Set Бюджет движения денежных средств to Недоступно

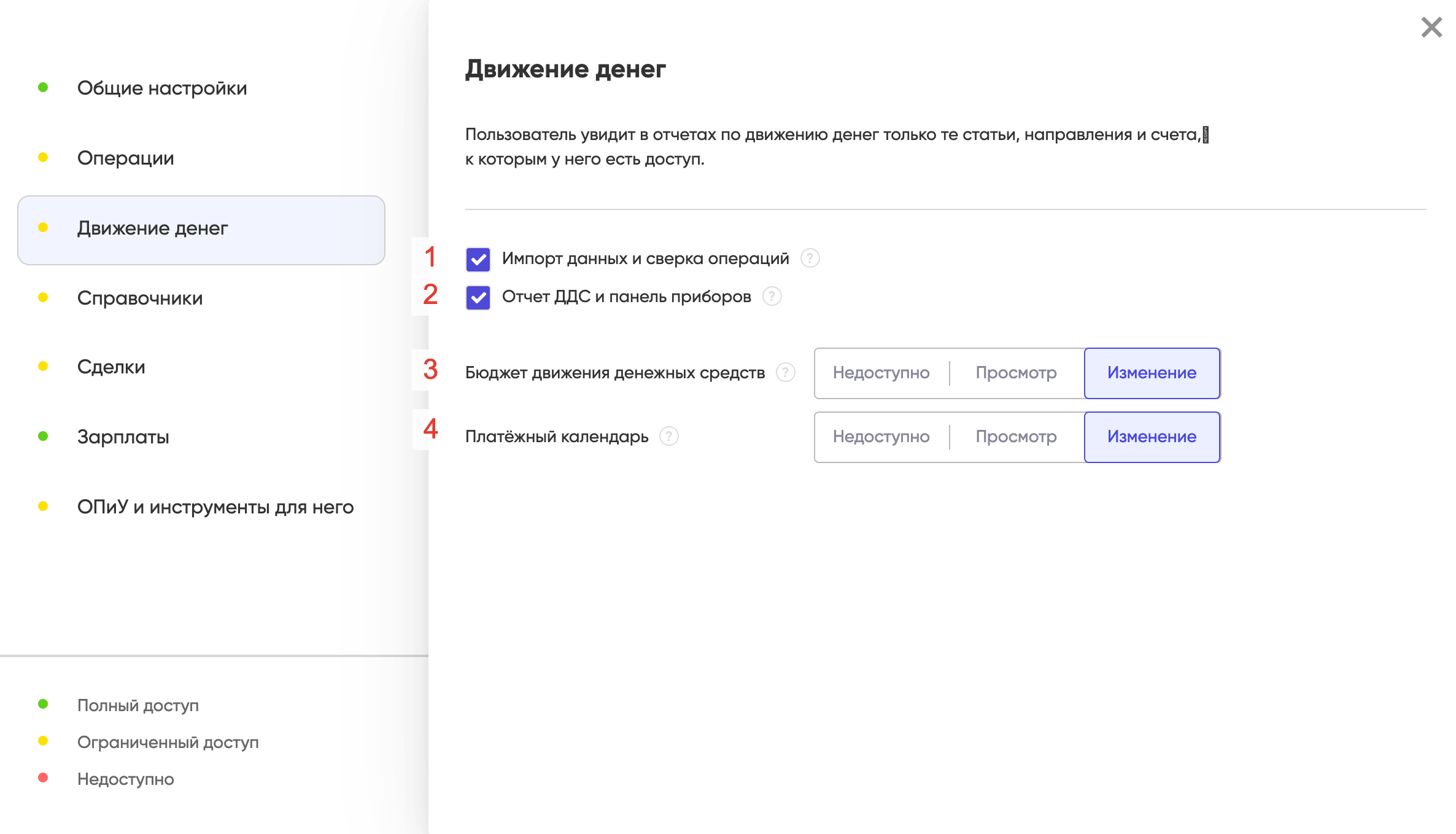[x=881, y=373]
